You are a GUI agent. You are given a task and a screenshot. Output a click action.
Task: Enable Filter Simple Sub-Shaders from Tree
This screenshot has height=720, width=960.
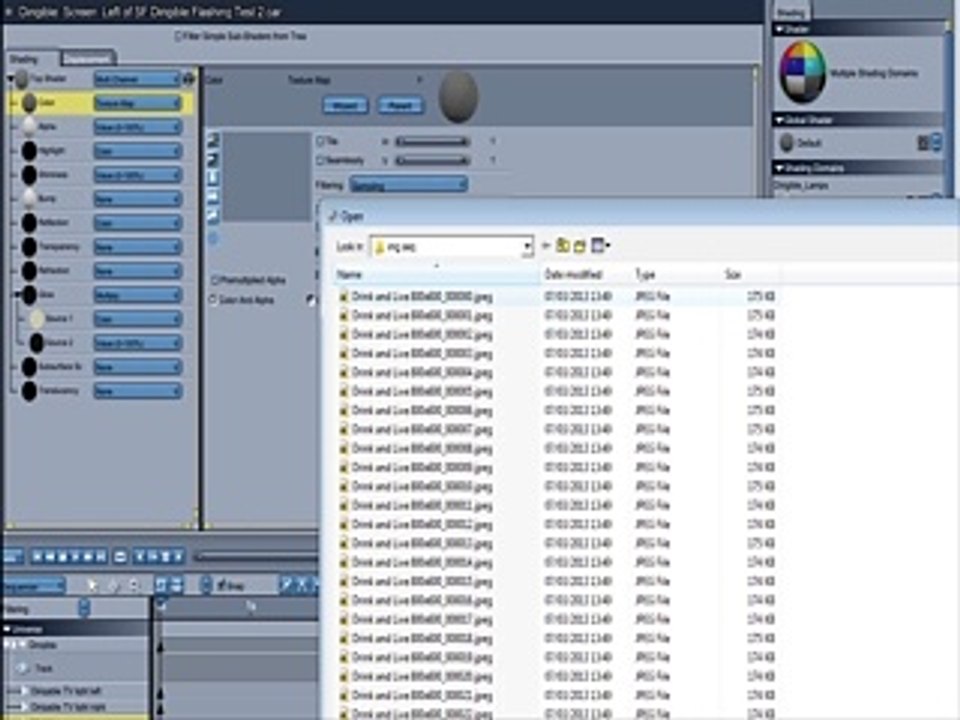(178, 36)
